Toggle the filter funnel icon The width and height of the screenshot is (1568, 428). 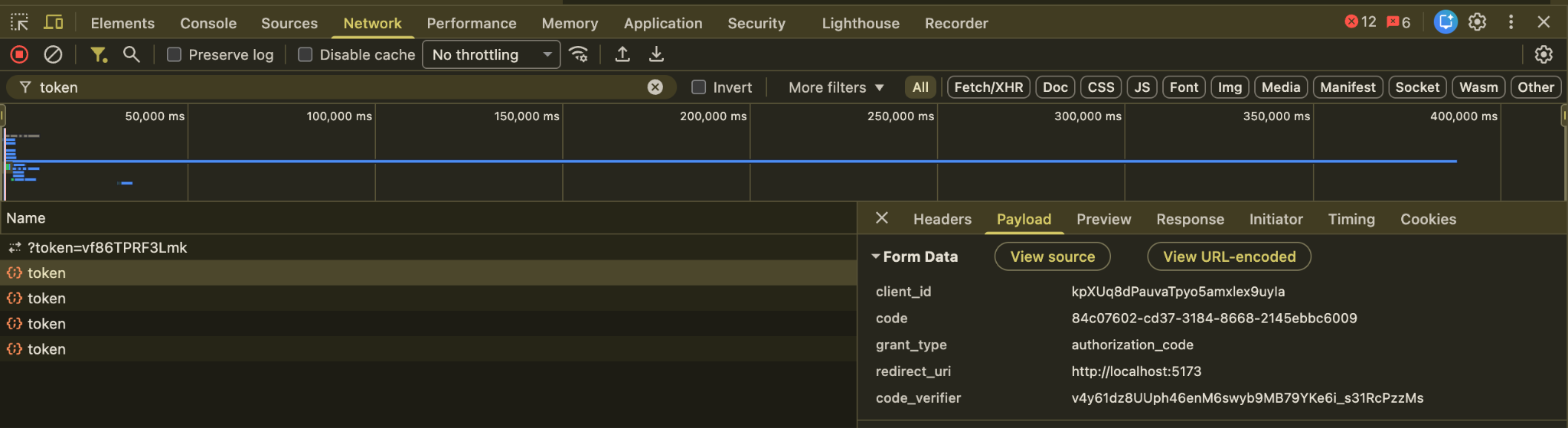[98, 54]
